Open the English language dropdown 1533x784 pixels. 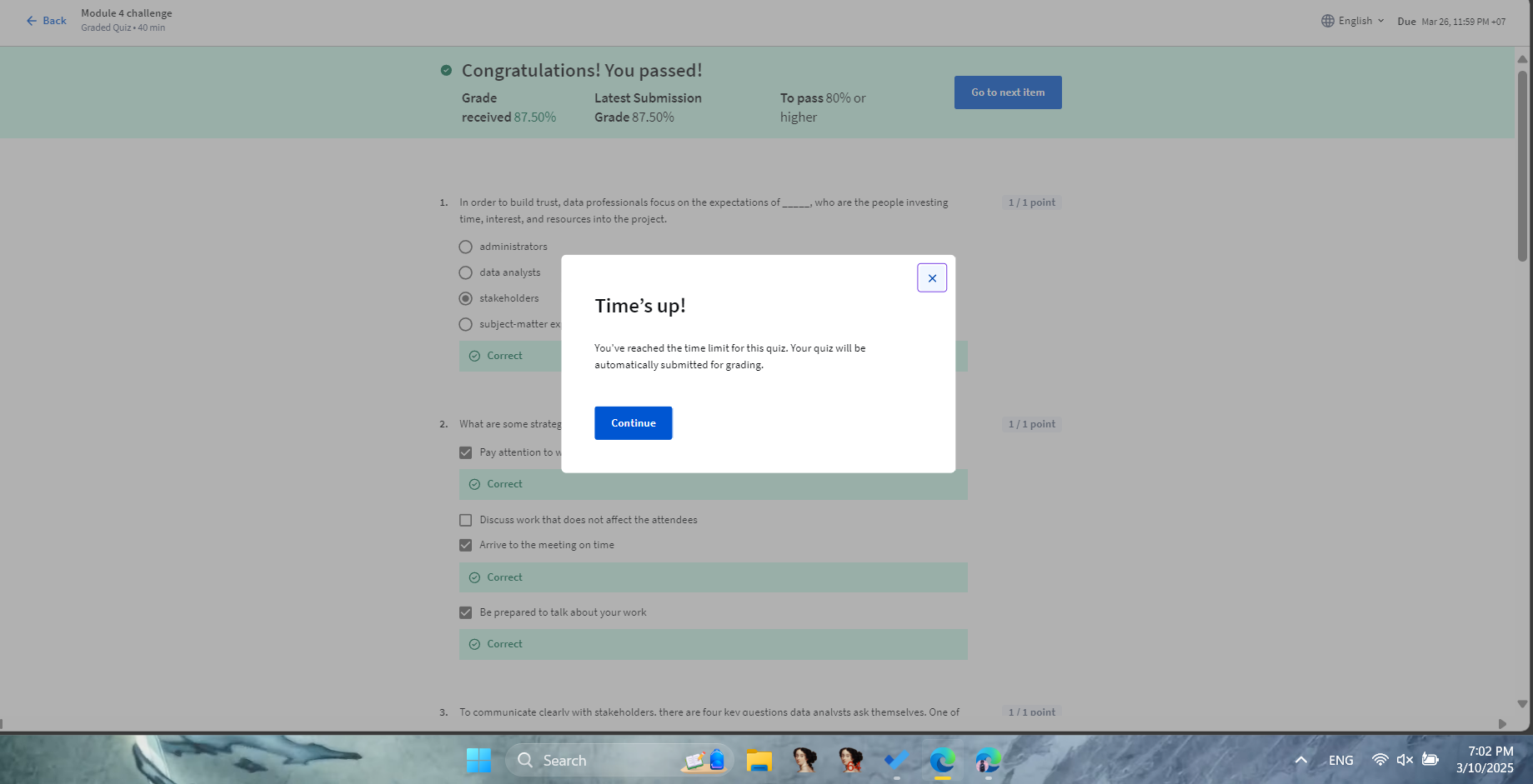coord(1353,21)
